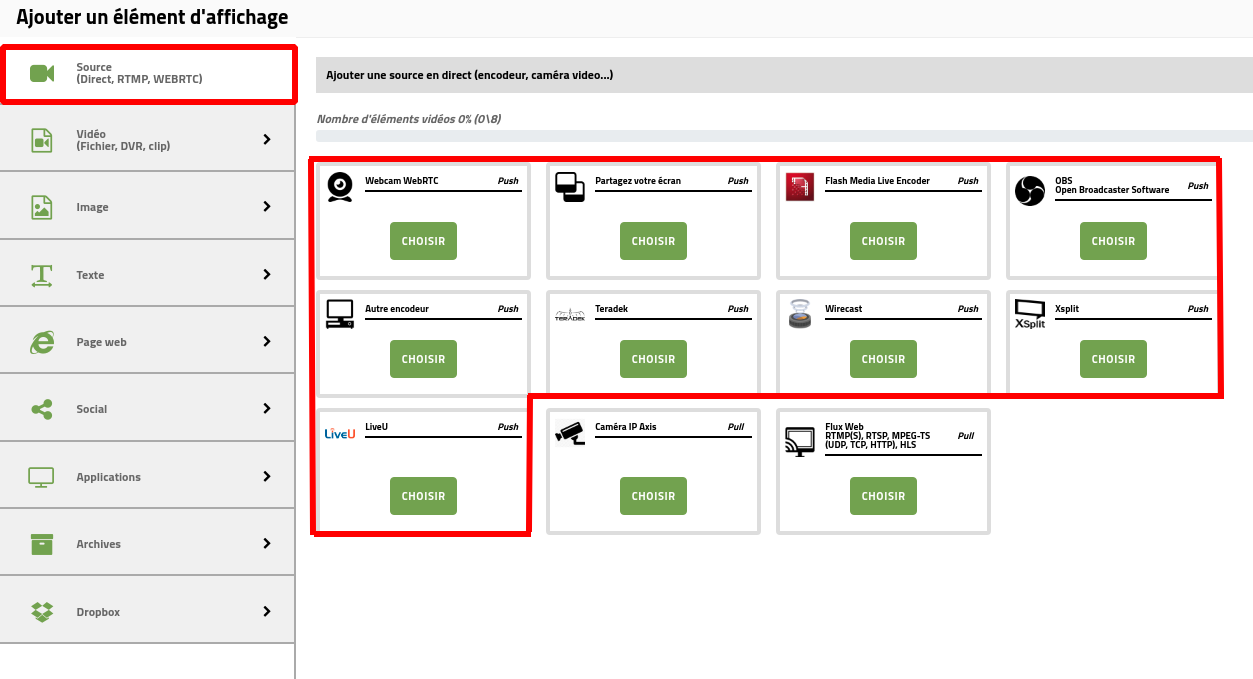Click the Texte T icon
The image size is (1253, 679).
point(41,275)
